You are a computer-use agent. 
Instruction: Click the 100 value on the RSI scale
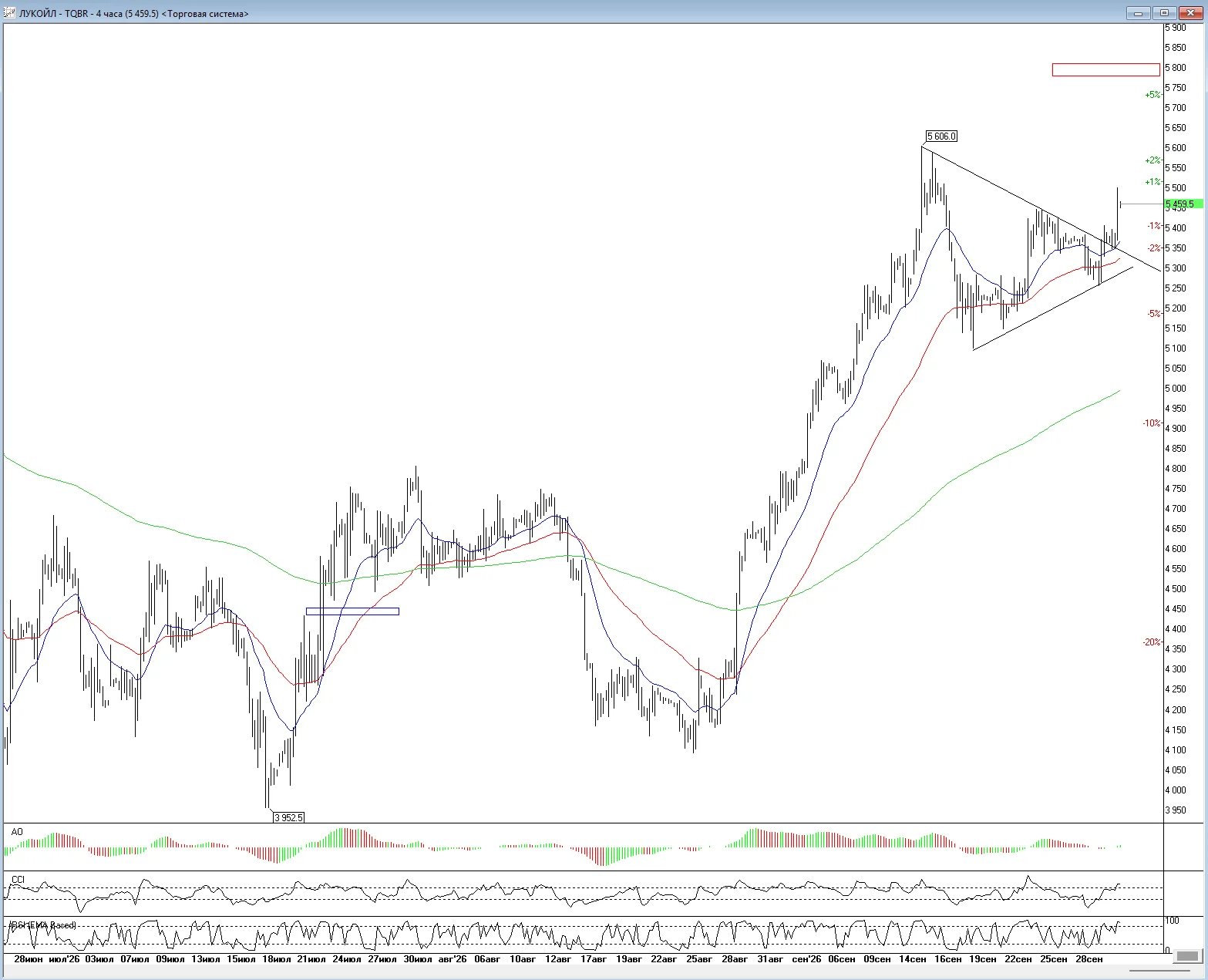1172,921
